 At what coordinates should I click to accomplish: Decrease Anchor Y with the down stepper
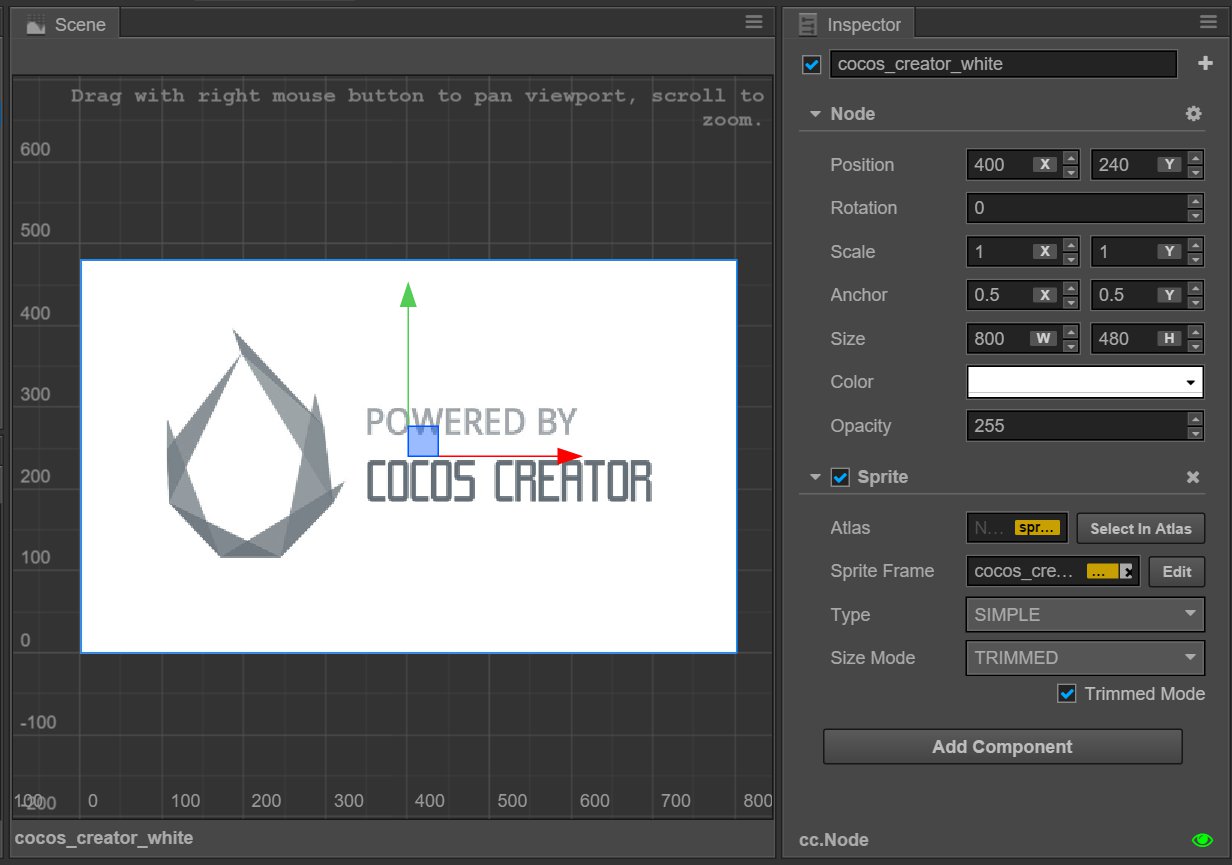tap(1195, 303)
